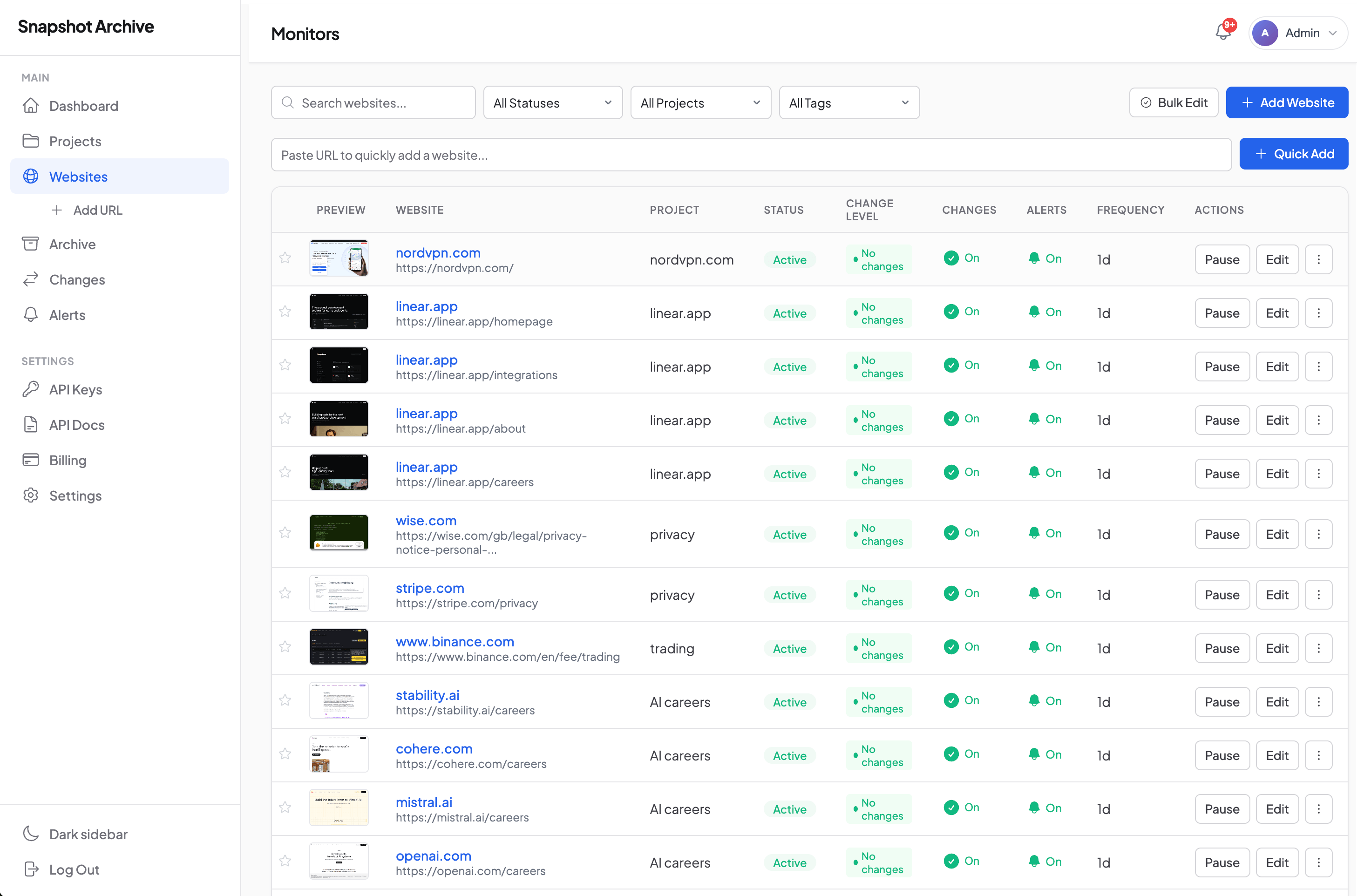
Task: Open more options for linear.app/integrations row
Action: click(1319, 367)
